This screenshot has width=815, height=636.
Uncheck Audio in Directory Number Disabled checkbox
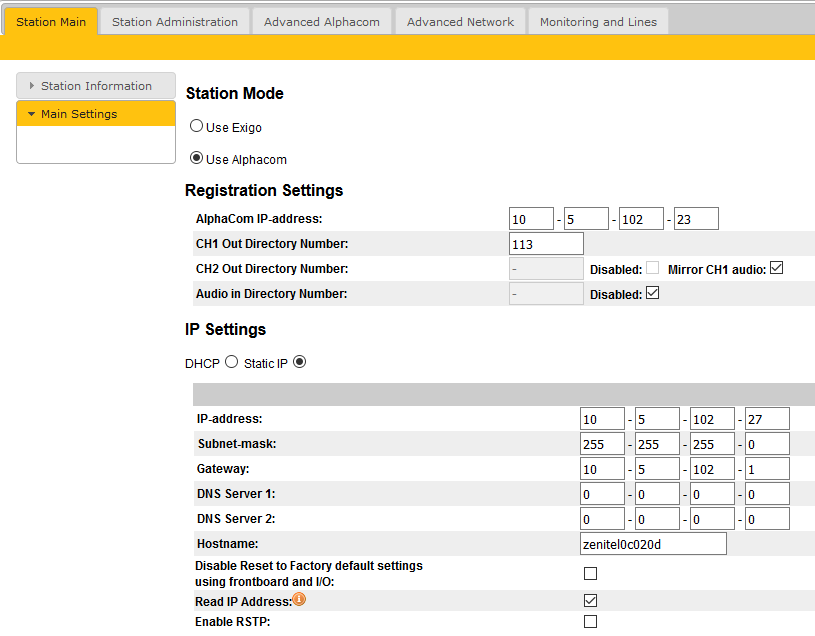(653, 293)
